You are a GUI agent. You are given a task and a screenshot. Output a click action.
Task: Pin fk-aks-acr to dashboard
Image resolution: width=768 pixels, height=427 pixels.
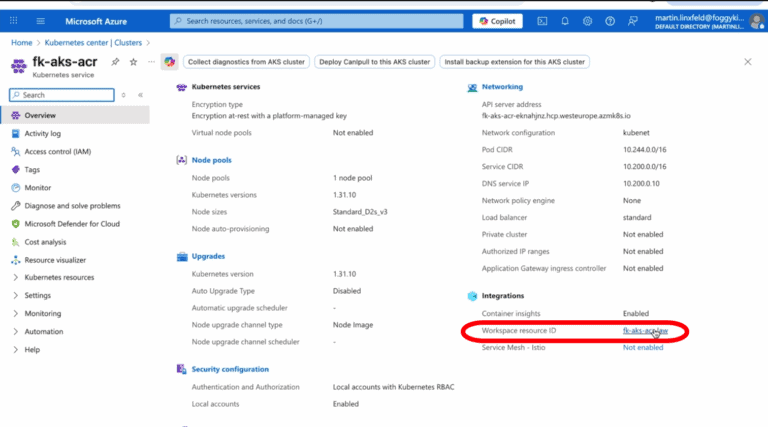point(115,62)
